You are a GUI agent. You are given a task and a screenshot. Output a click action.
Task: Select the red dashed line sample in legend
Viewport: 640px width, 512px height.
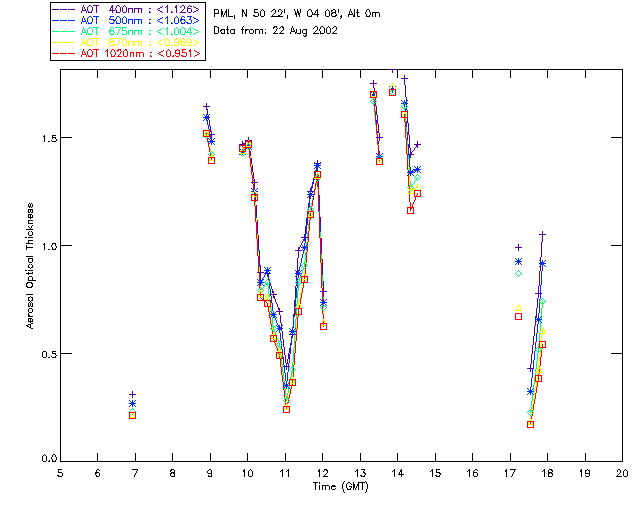pos(64,53)
